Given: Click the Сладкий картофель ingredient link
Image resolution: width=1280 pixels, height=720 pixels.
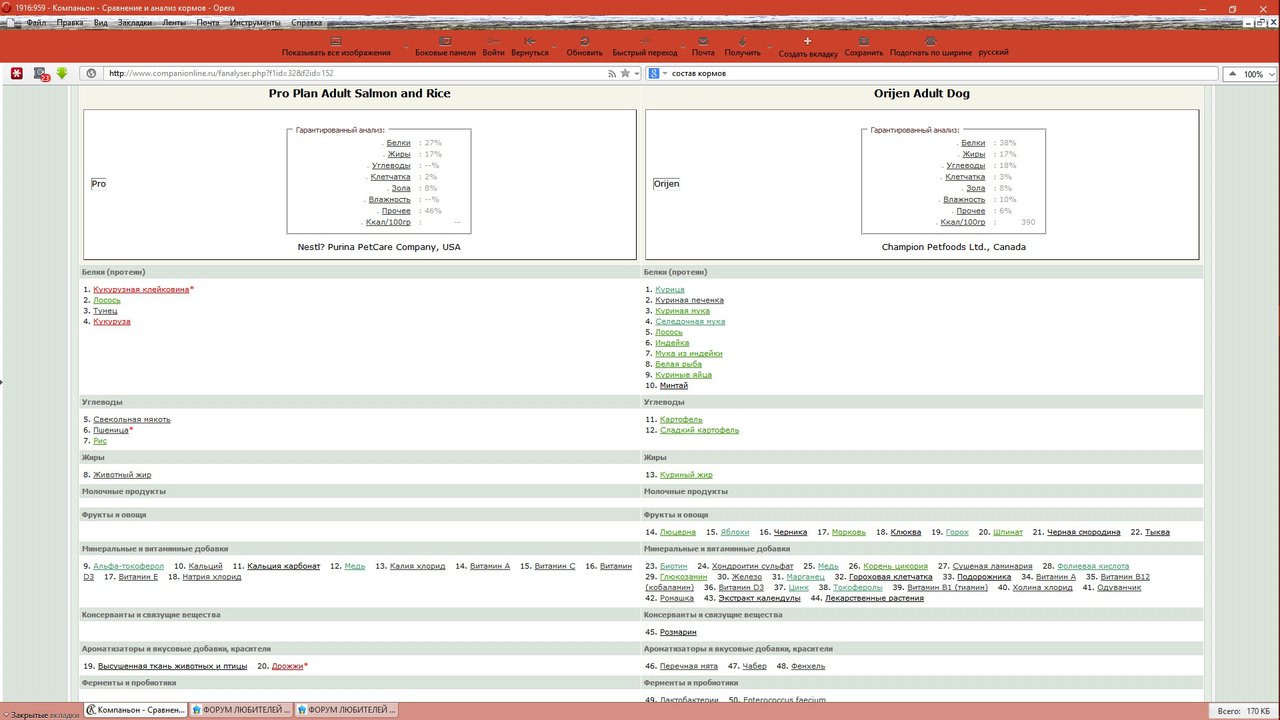Looking at the screenshot, I should click(699, 430).
